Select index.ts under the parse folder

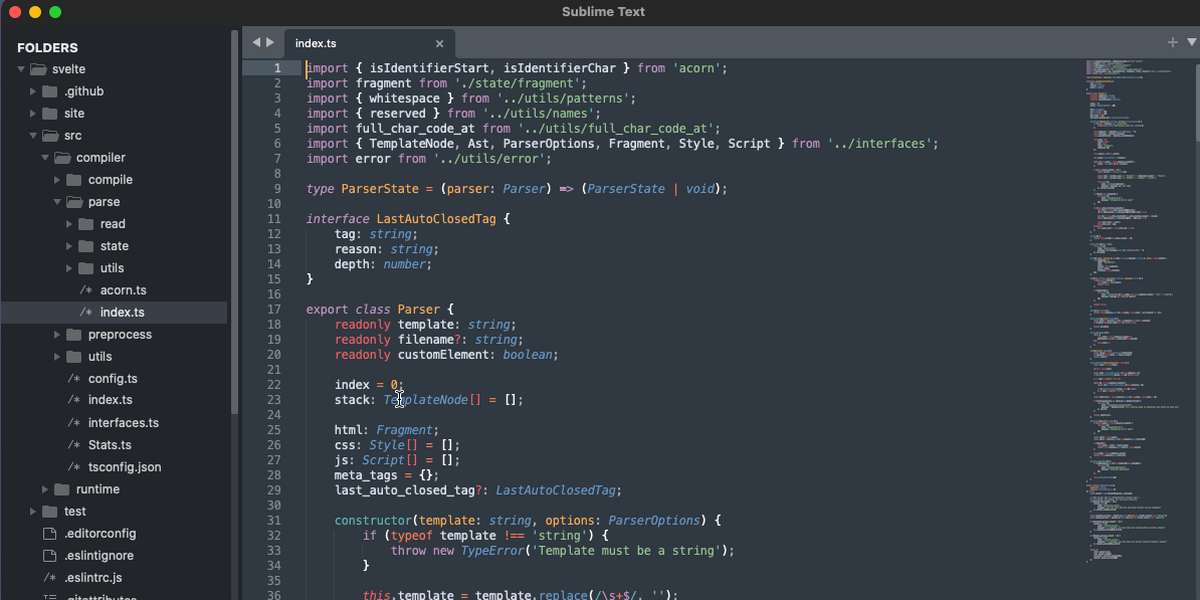point(122,313)
